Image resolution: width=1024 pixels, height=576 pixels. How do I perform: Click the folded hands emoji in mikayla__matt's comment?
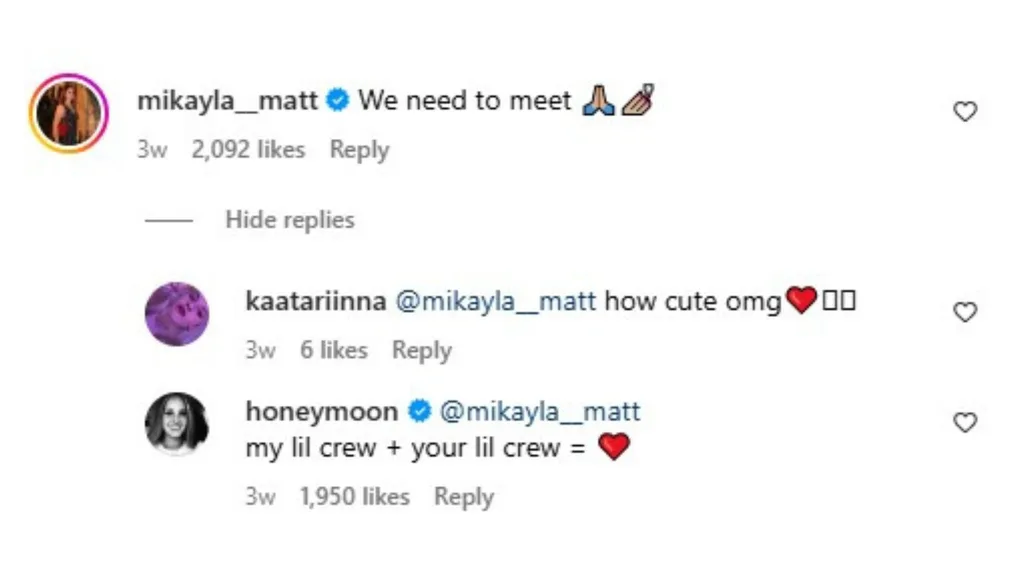[598, 100]
